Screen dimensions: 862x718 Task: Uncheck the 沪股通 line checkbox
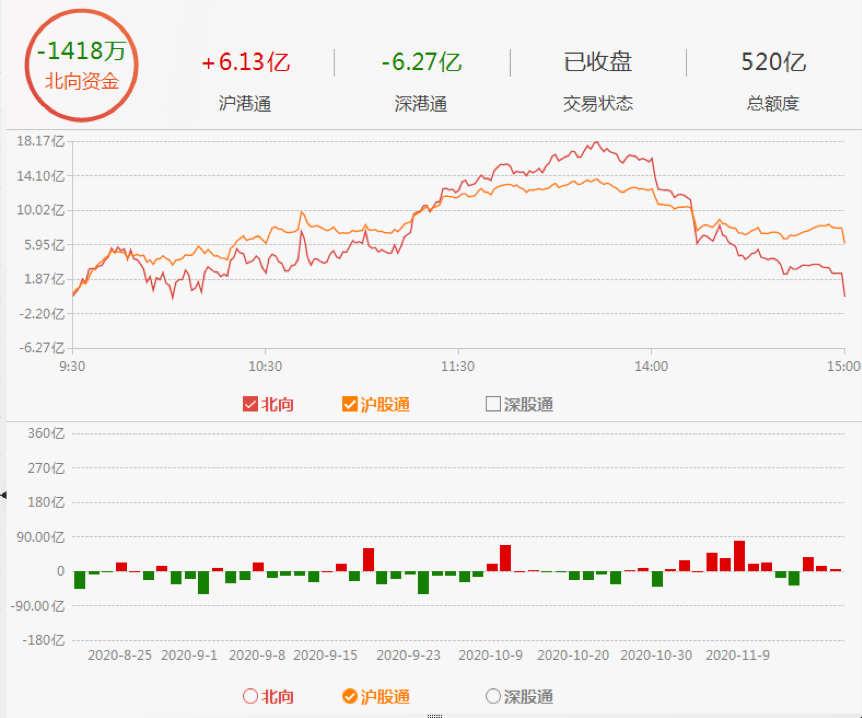pos(350,404)
